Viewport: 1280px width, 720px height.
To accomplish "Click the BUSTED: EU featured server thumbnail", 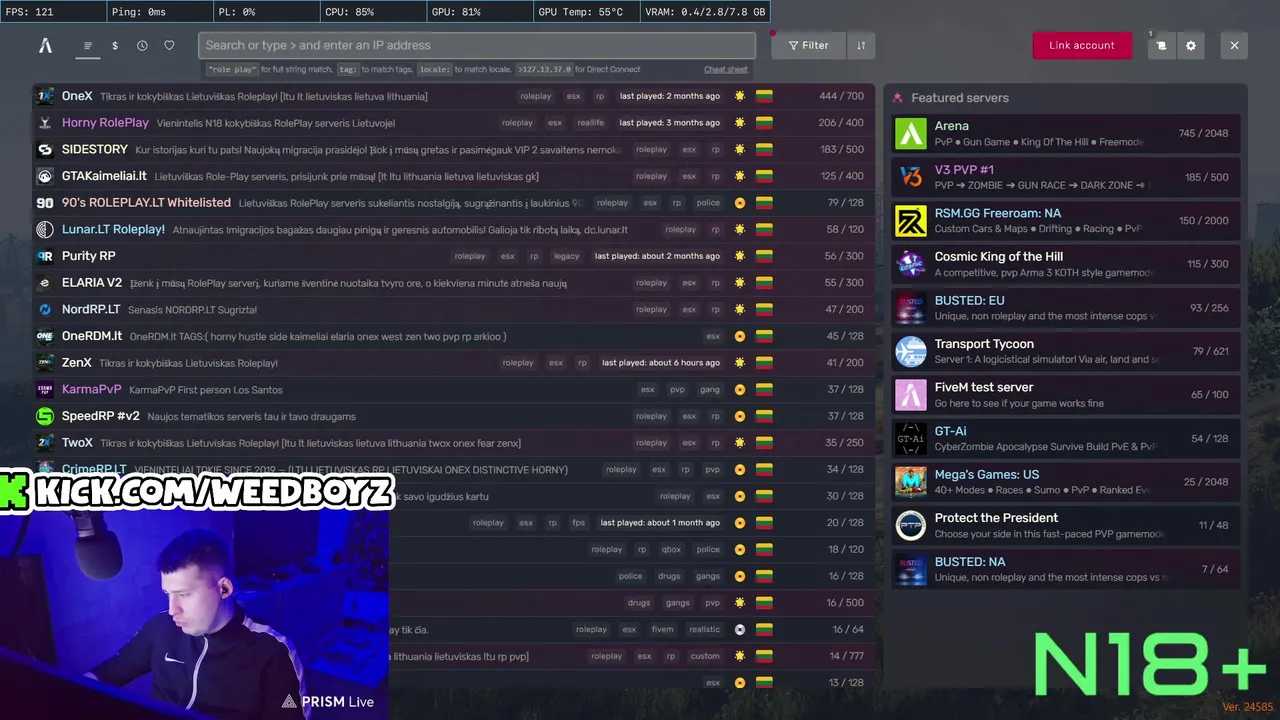I will (910, 308).
